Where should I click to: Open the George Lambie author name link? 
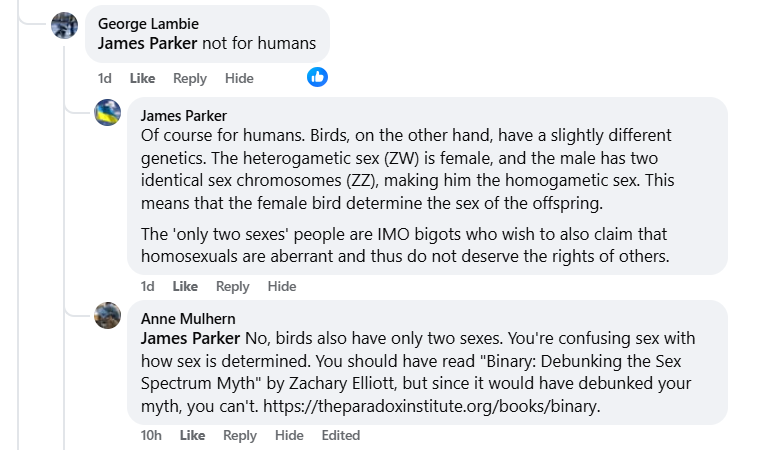coord(148,23)
